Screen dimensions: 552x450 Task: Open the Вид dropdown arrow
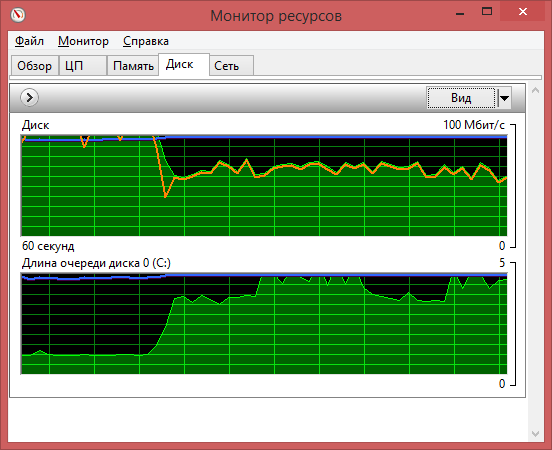coord(504,98)
